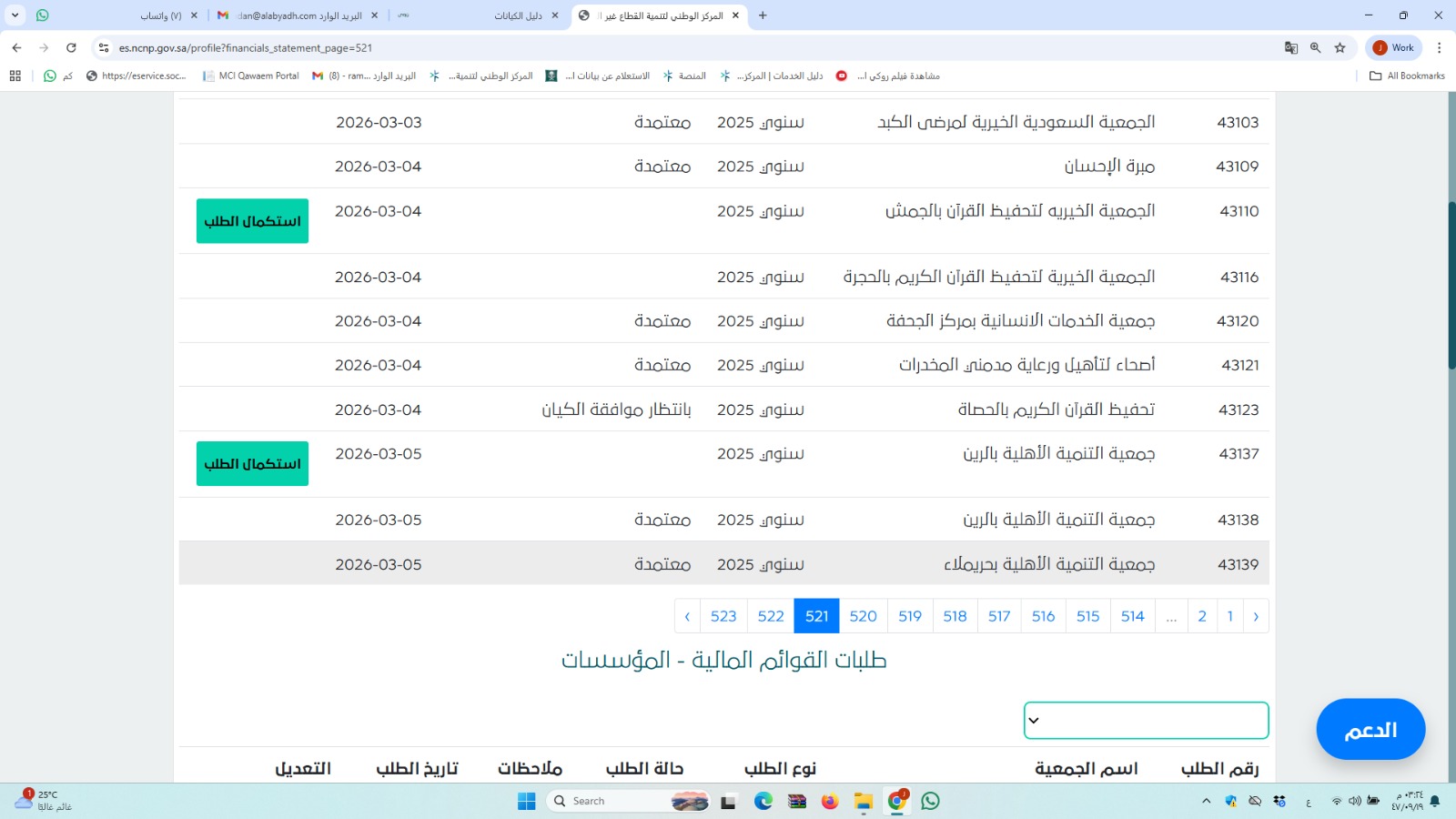The height and width of the screenshot is (819, 1456).
Task: Open Task View on the taskbar
Action: click(728, 801)
